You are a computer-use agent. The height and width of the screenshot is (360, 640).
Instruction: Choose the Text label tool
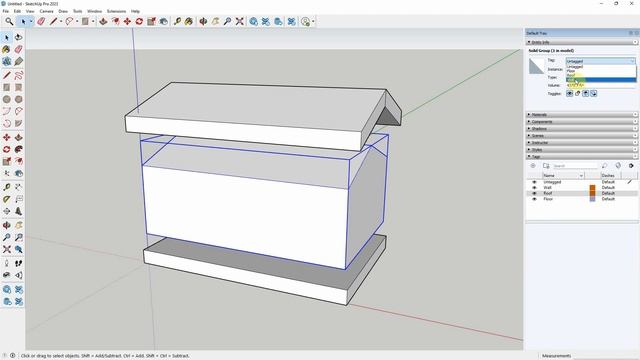(x=18, y=199)
